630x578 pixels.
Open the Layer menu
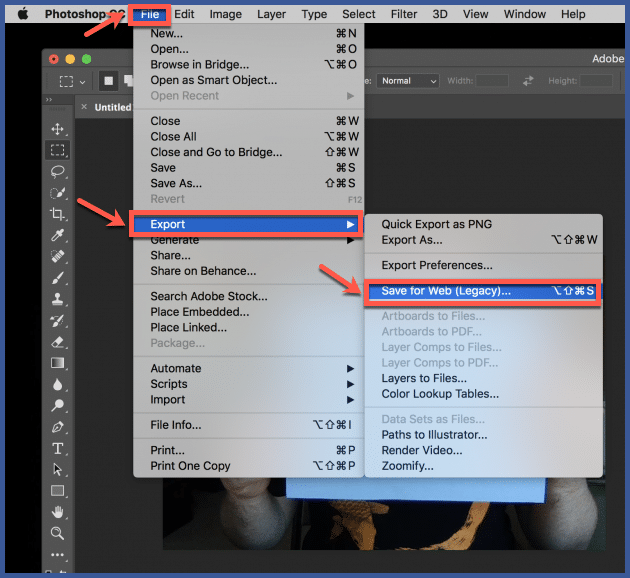[271, 14]
